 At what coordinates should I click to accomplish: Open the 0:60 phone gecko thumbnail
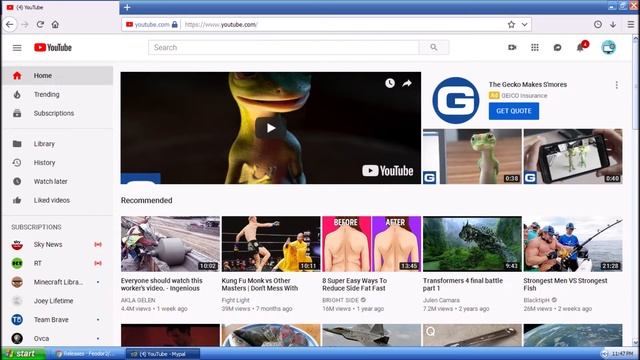pos(573,156)
